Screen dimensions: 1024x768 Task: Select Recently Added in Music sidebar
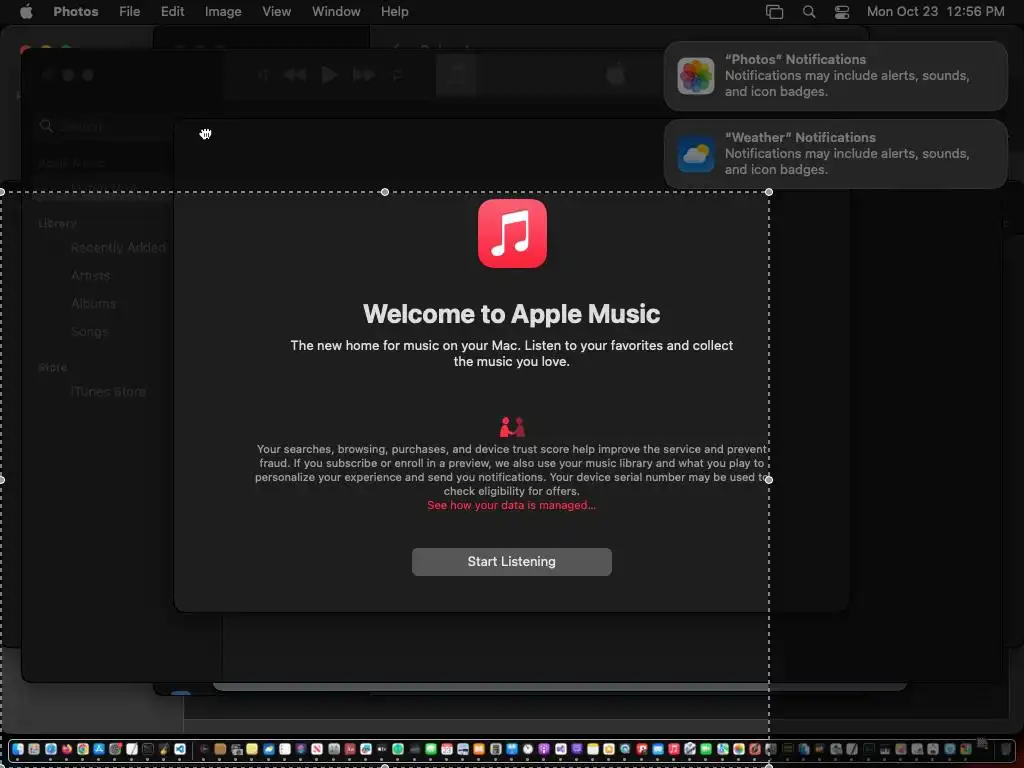(118, 248)
